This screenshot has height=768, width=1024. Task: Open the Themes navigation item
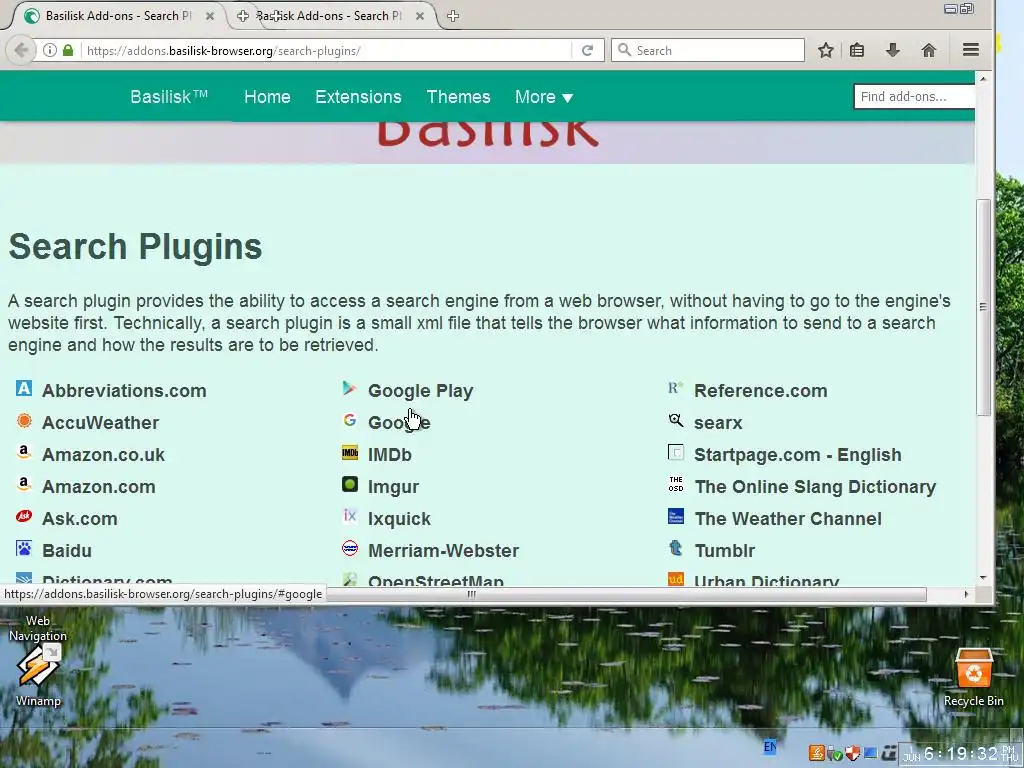pyautogui.click(x=458, y=97)
